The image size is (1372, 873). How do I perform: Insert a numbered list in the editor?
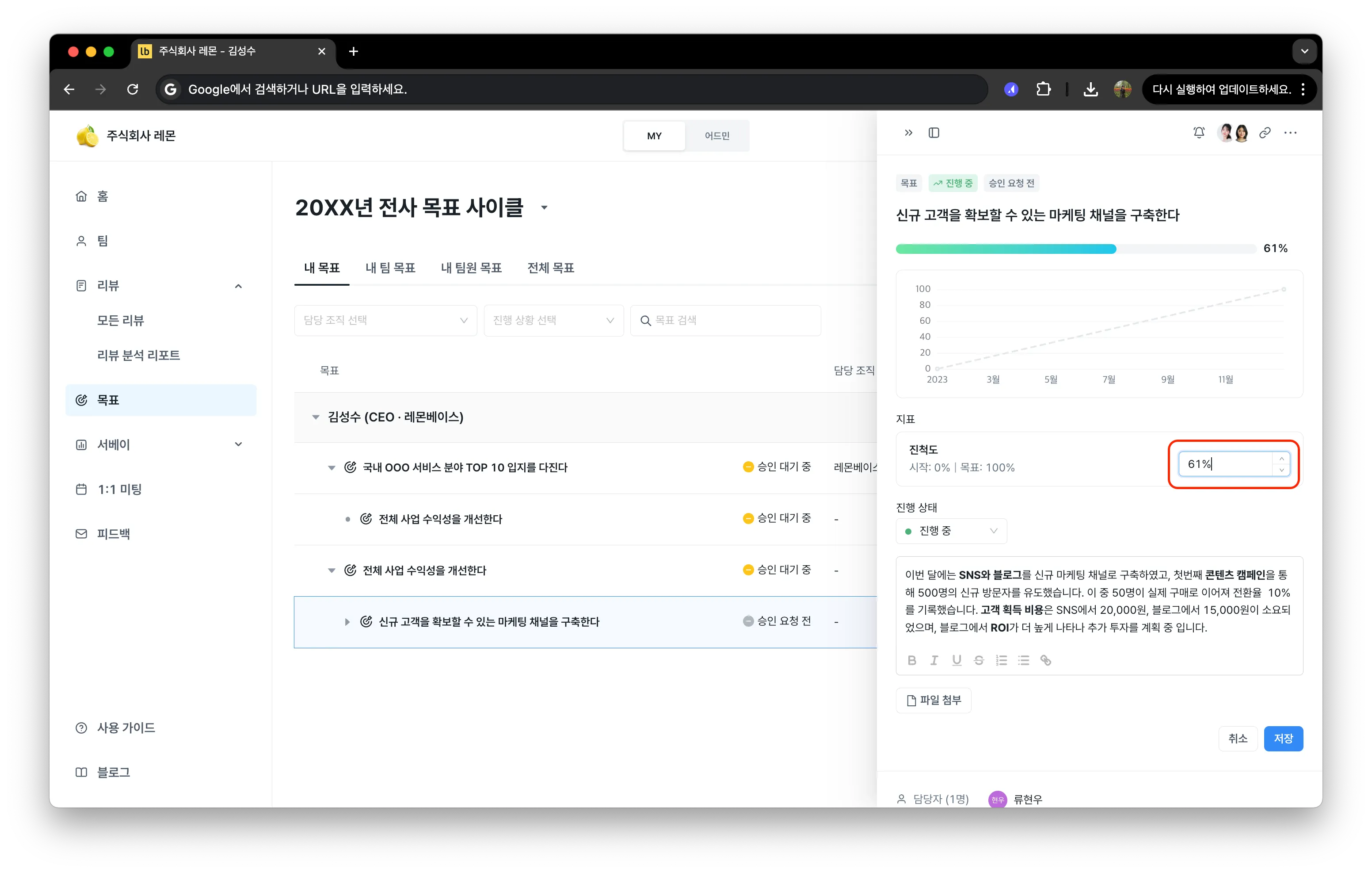pos(1001,660)
